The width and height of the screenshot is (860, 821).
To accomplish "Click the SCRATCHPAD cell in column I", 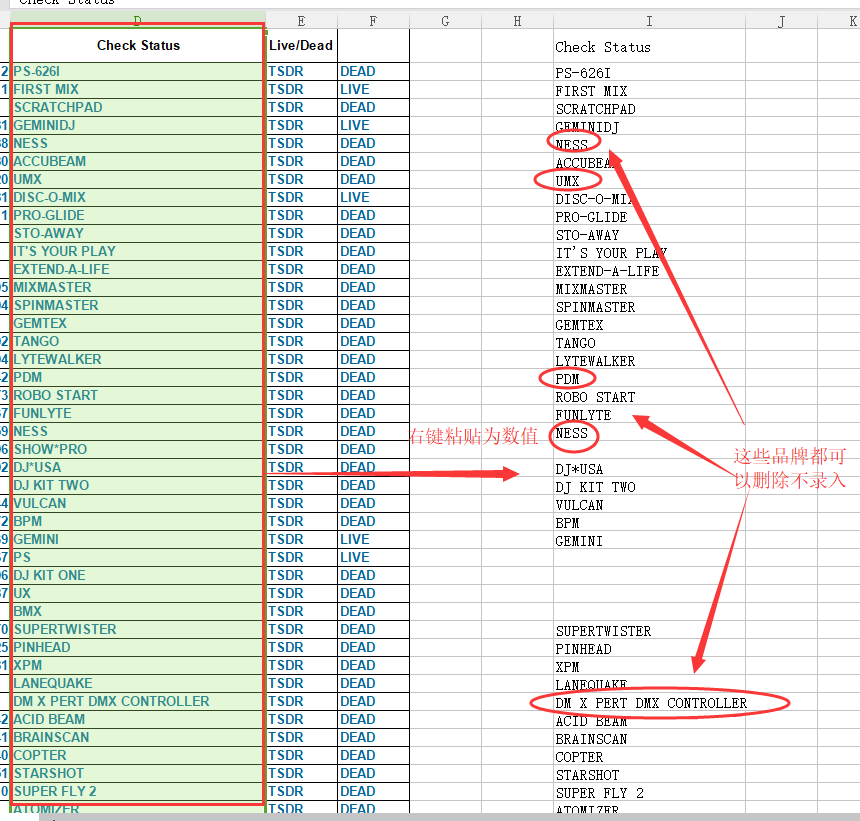I will (x=649, y=109).
